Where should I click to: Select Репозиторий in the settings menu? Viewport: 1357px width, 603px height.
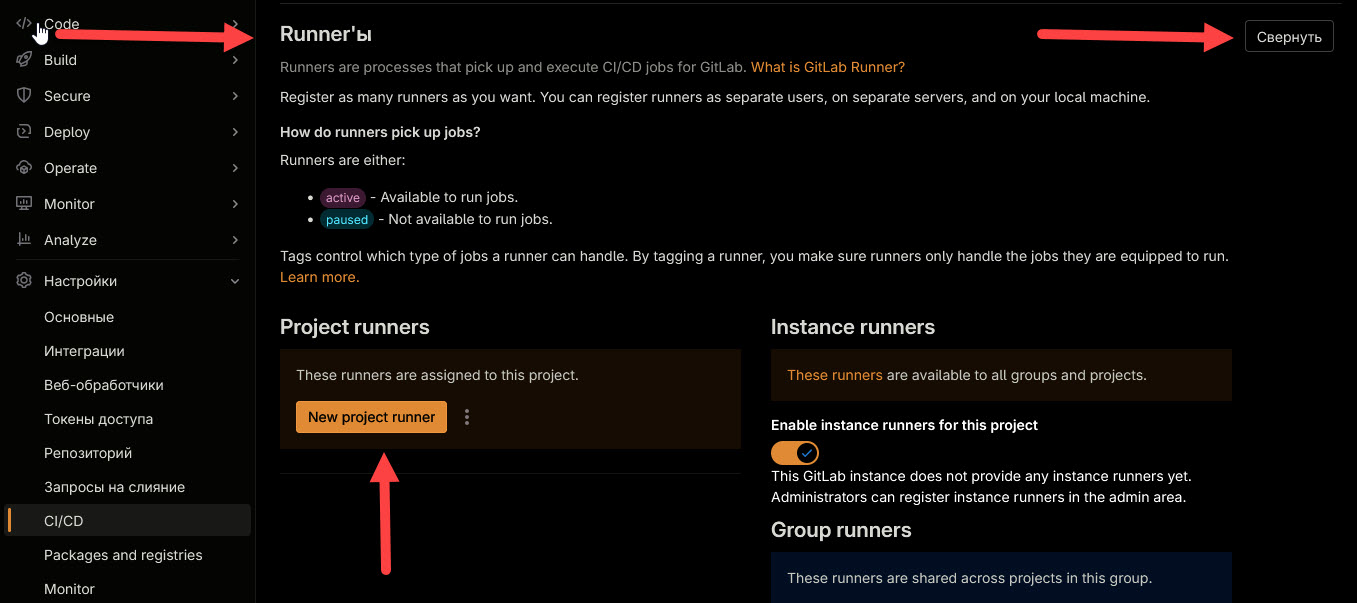click(88, 453)
